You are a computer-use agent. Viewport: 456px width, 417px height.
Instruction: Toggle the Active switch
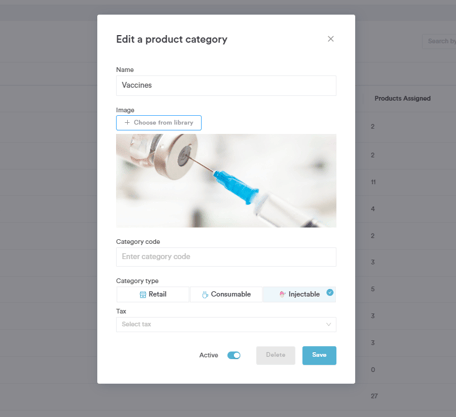point(234,355)
